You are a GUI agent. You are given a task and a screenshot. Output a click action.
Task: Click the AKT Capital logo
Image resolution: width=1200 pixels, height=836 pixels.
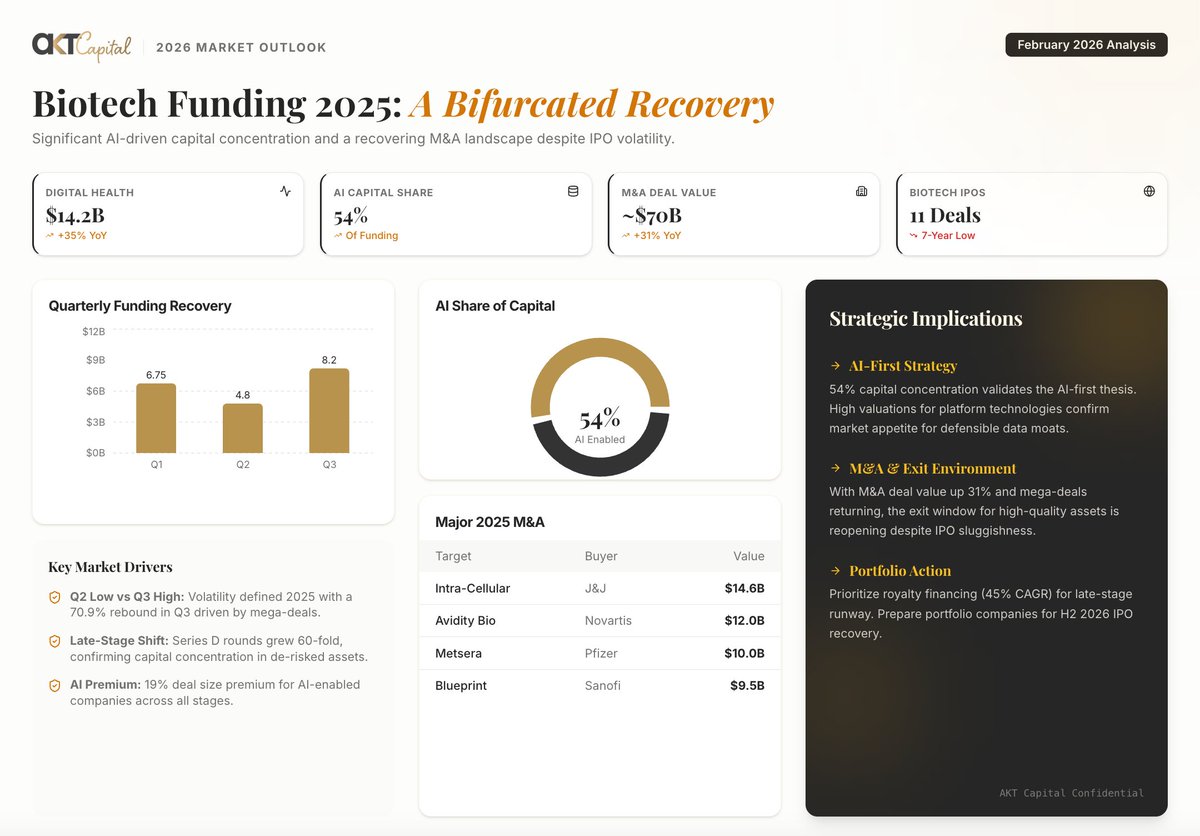coord(81,45)
